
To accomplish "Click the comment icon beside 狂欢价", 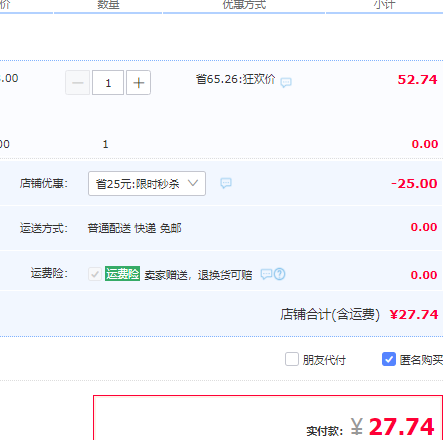I will [286, 82].
